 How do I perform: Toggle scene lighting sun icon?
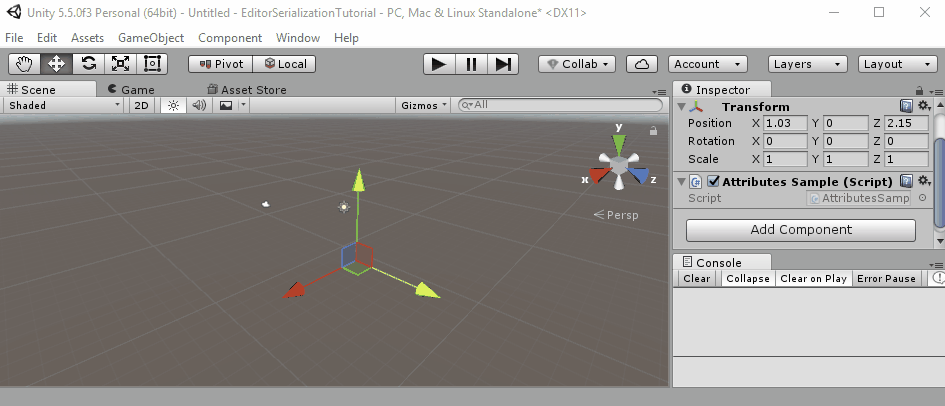point(172,105)
